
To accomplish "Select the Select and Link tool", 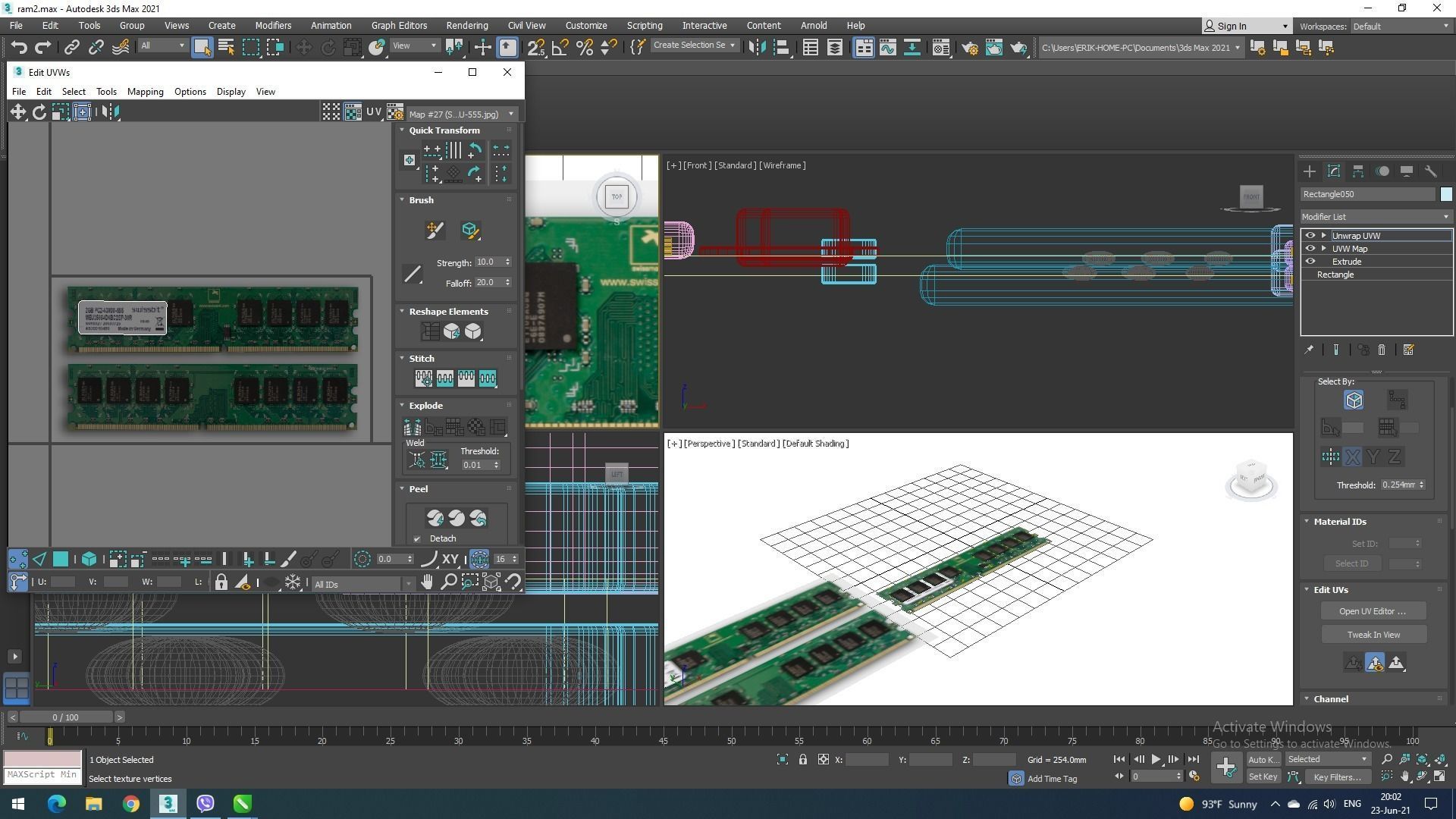I will pyautogui.click(x=71, y=48).
